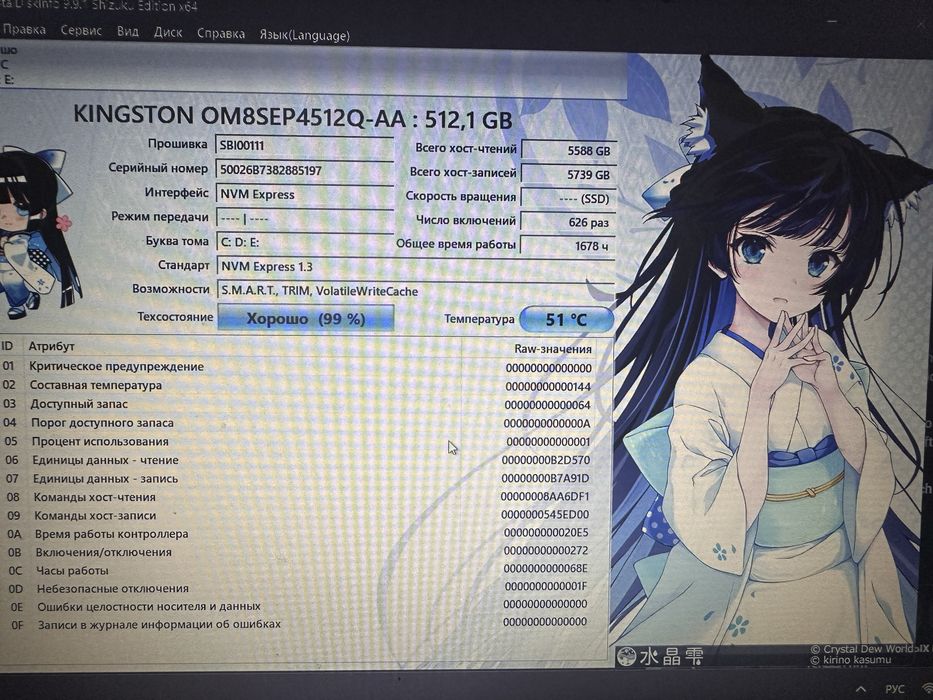Click the drive letter field C: D: E:
Image resolution: width=933 pixels, height=700 pixels.
(304, 243)
